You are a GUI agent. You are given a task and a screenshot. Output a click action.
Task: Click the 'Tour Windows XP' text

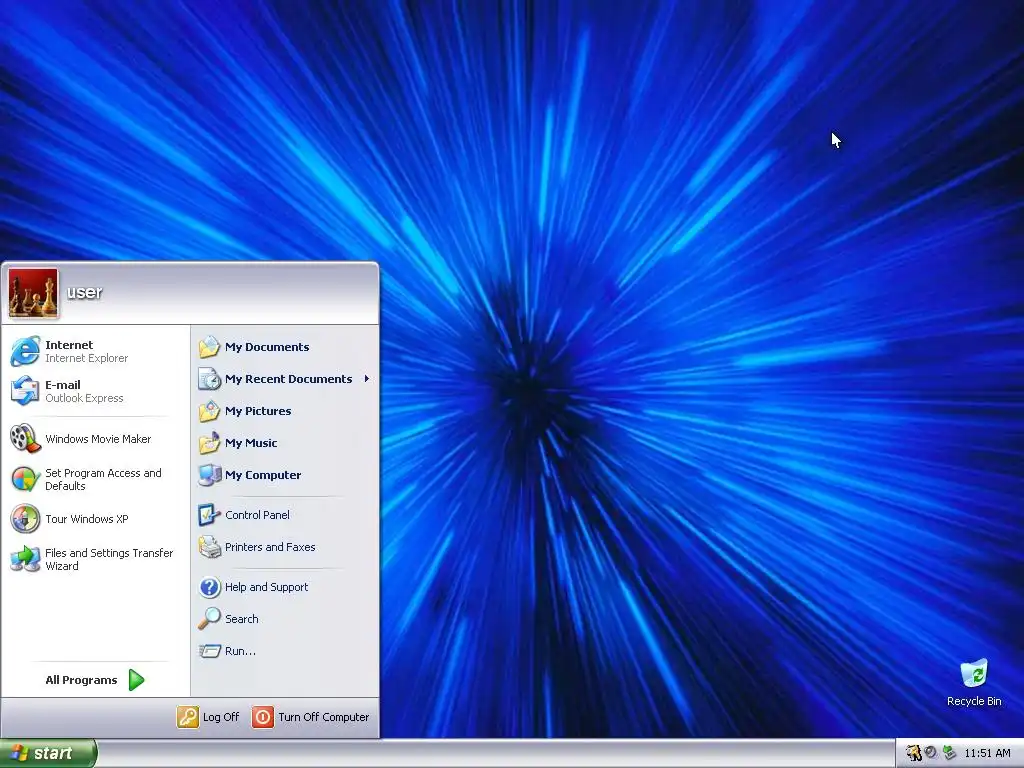87,519
